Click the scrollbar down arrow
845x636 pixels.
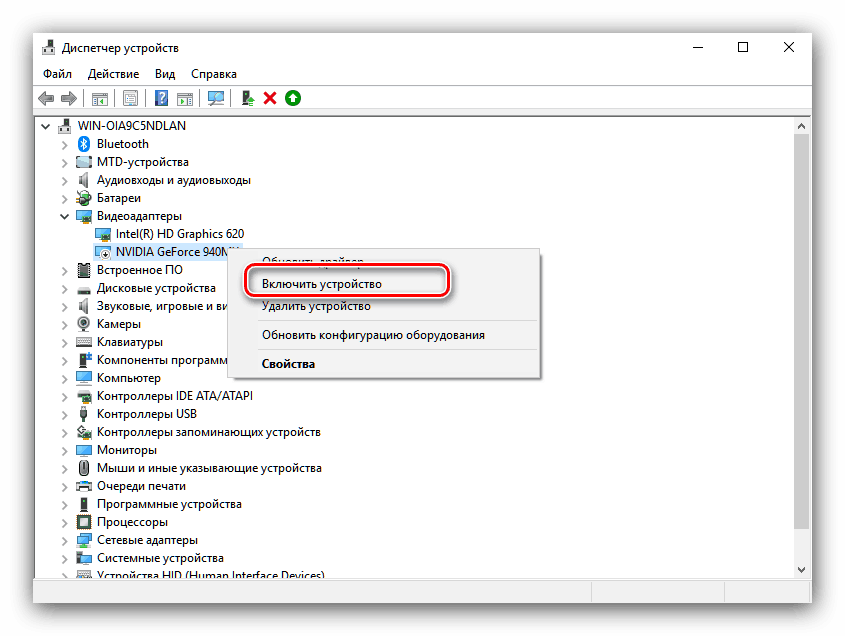[x=801, y=570]
